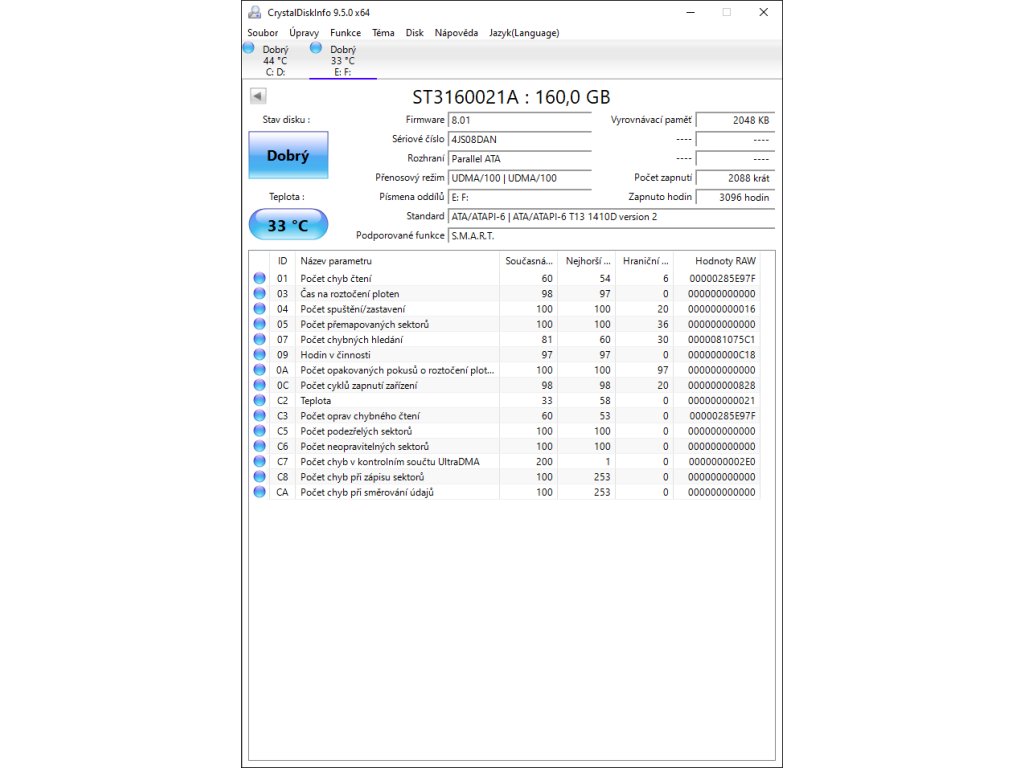The height and width of the screenshot is (768, 1024).
Task: Click the serial number field 4JS08DAN
Action: coord(520,139)
